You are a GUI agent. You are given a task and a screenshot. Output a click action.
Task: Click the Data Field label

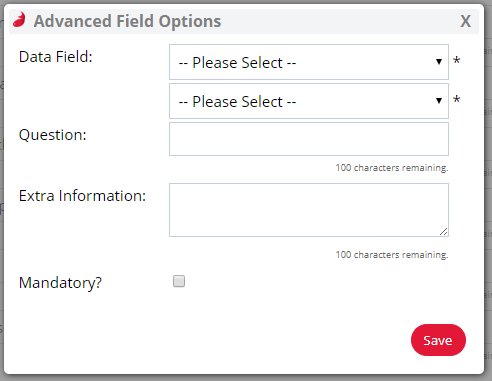[x=56, y=57]
